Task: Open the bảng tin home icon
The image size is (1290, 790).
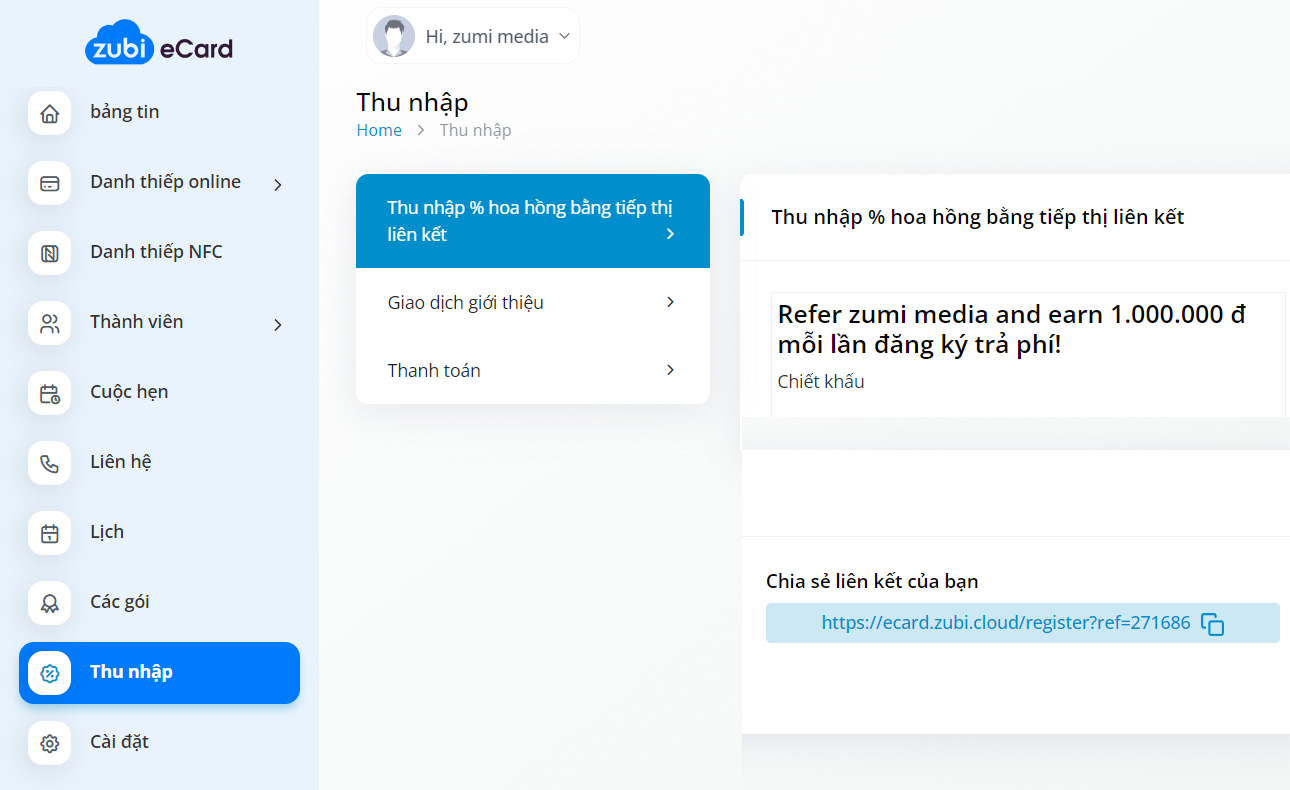Action: pyautogui.click(x=49, y=113)
